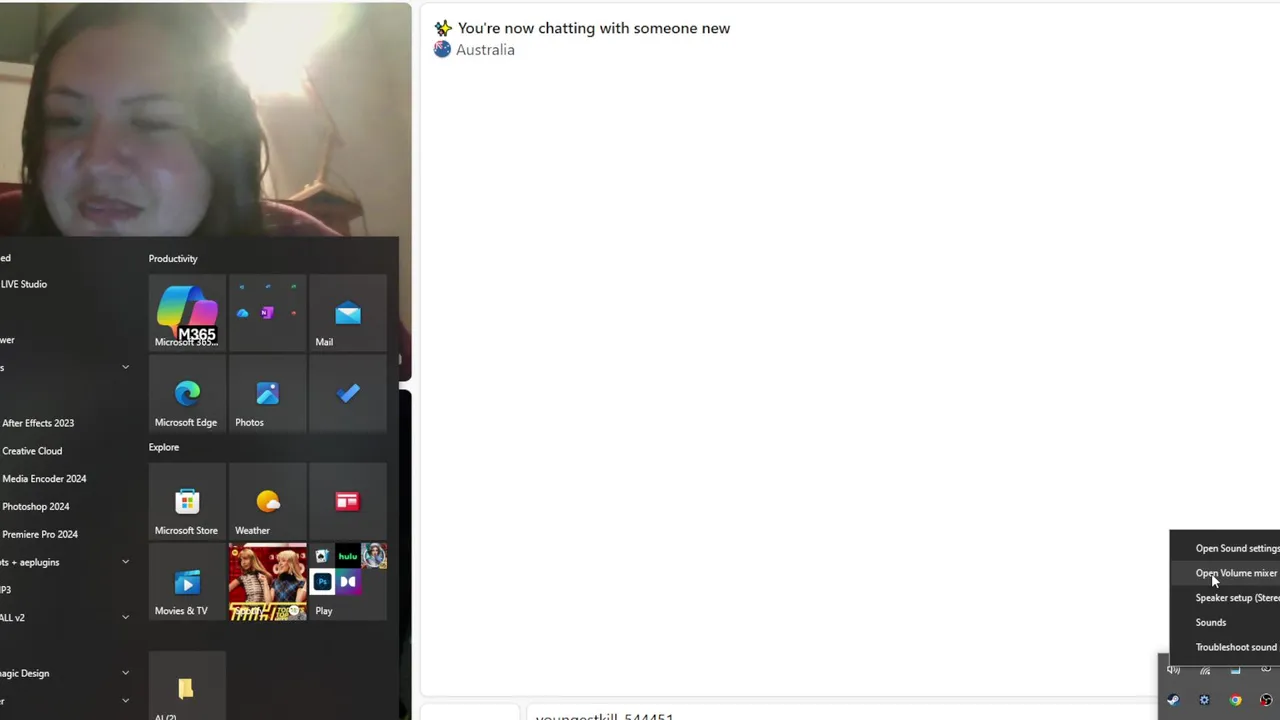Viewport: 1280px width, 720px height.
Task: Click the speaker volume tray icon
Action: (x=1174, y=670)
